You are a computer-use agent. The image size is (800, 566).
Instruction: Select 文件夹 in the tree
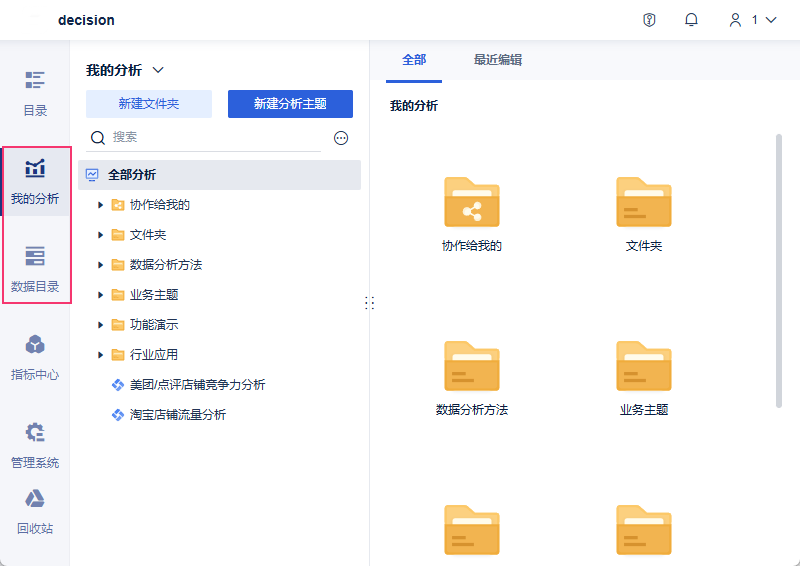(148, 235)
